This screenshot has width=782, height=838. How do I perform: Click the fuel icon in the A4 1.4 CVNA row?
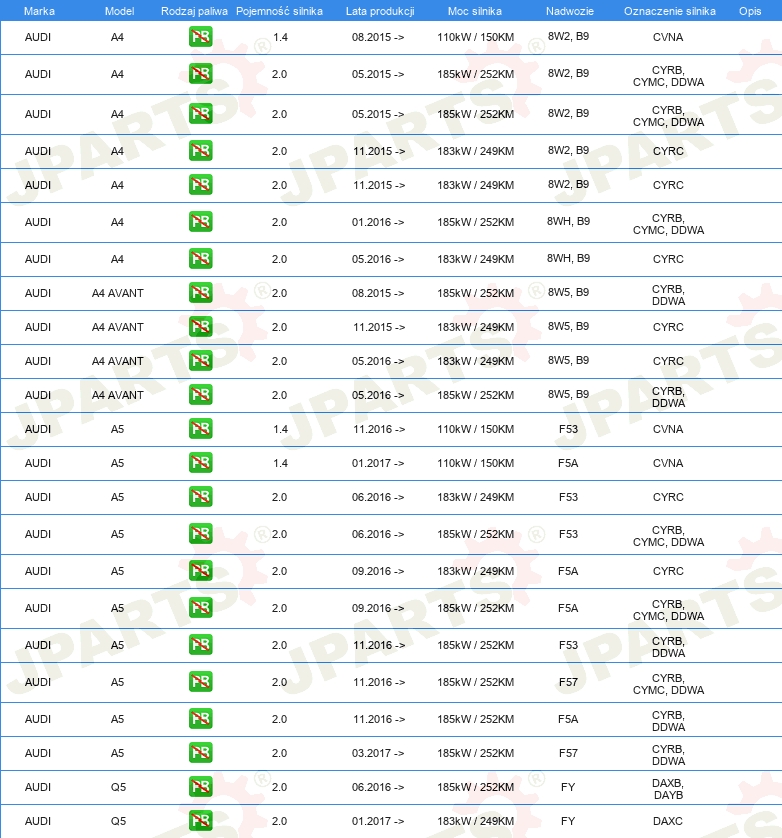(x=200, y=37)
